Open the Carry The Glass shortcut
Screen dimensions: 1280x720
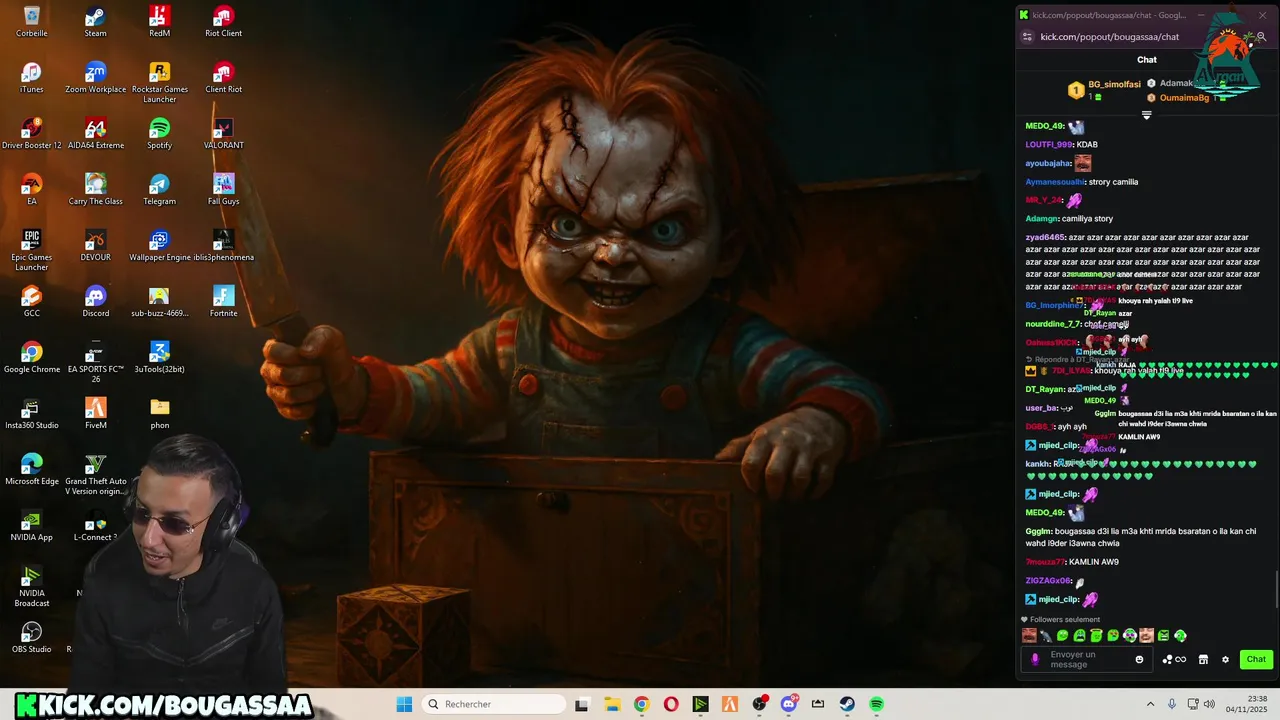pos(95,189)
